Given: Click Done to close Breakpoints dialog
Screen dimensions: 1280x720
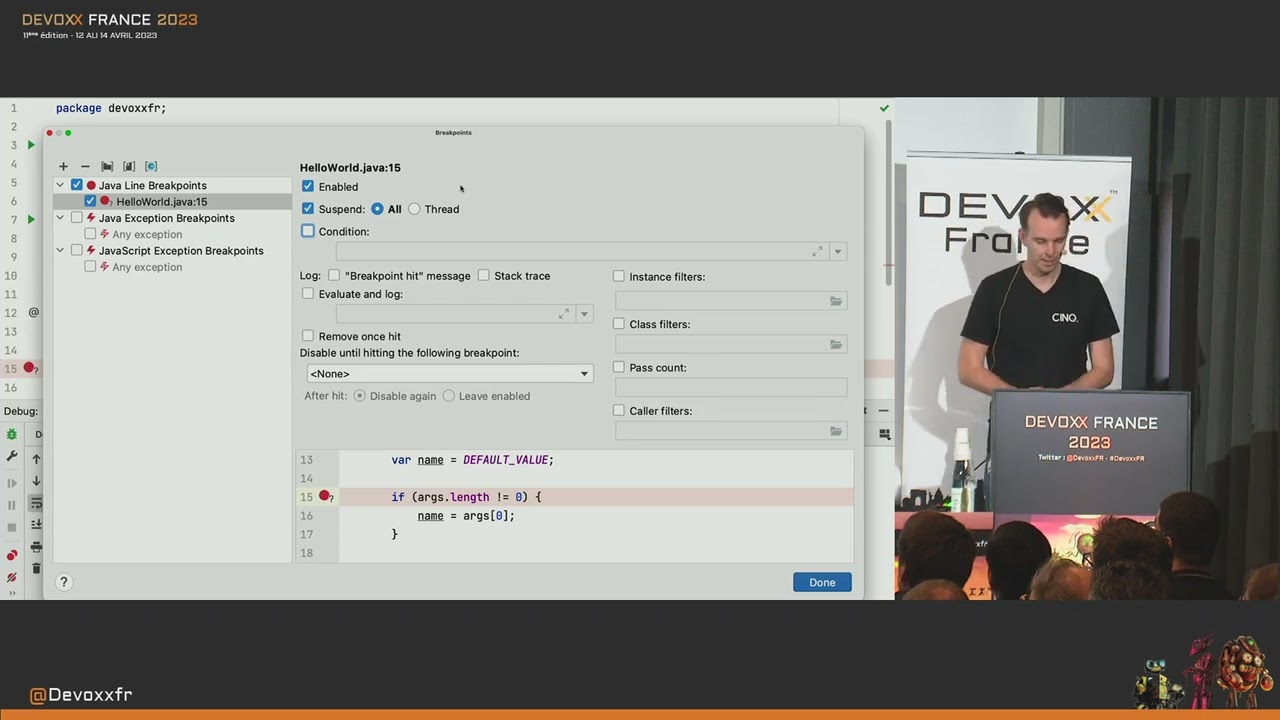Looking at the screenshot, I should (x=822, y=582).
